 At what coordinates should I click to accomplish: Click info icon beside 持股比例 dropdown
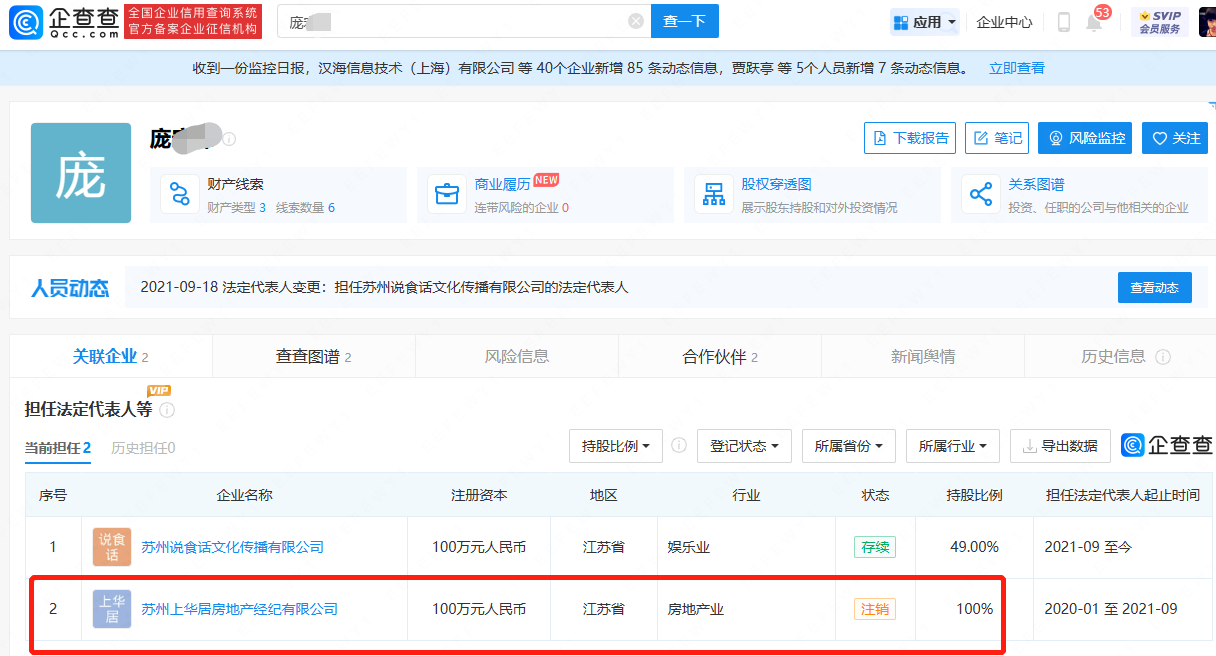tap(679, 445)
